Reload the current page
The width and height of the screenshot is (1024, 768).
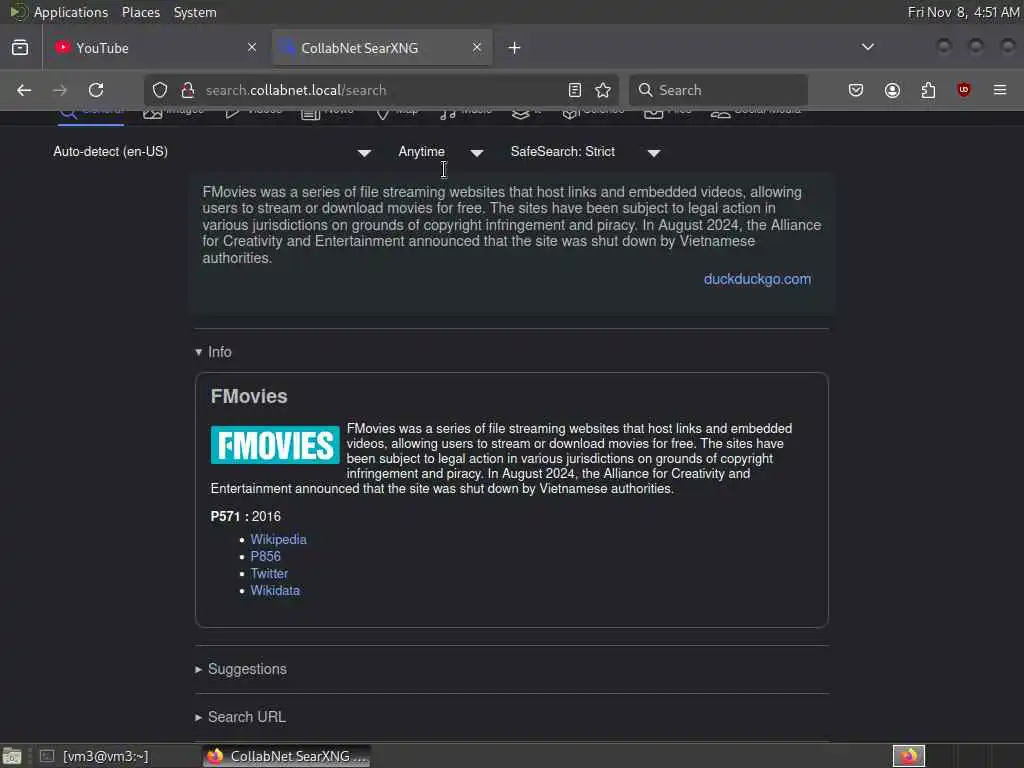(96, 90)
